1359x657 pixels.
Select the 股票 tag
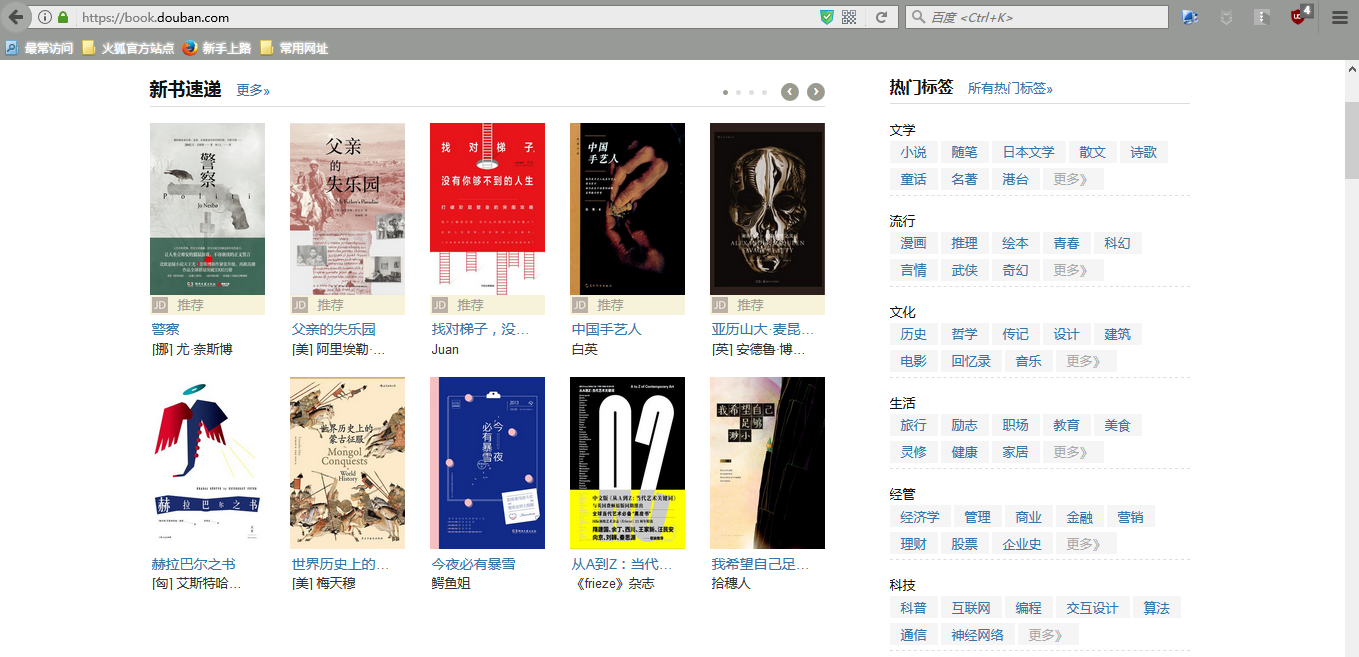965,544
